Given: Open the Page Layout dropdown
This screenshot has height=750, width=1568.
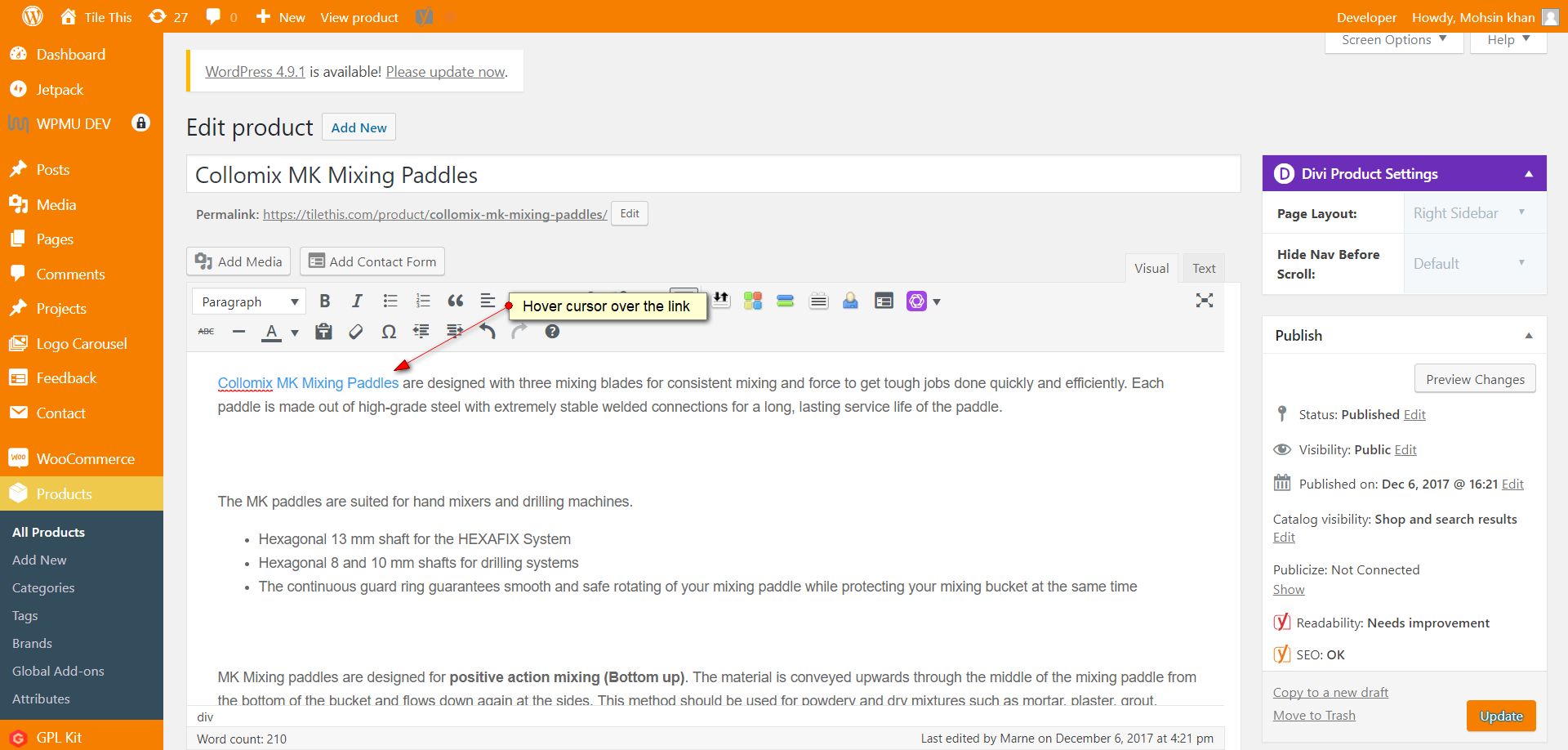Looking at the screenshot, I should click(1469, 213).
